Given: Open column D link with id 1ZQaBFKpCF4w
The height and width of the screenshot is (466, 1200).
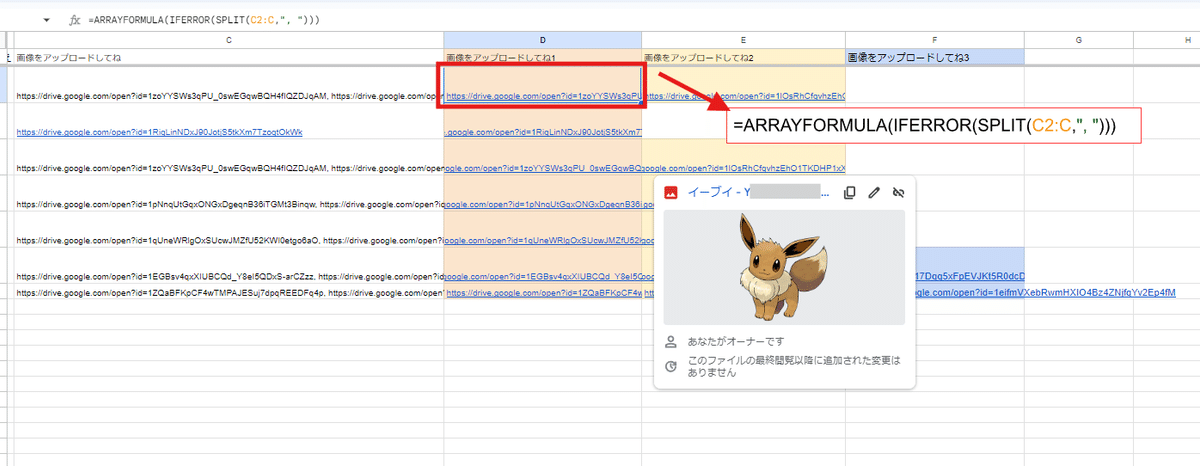Looking at the screenshot, I should tap(543, 293).
